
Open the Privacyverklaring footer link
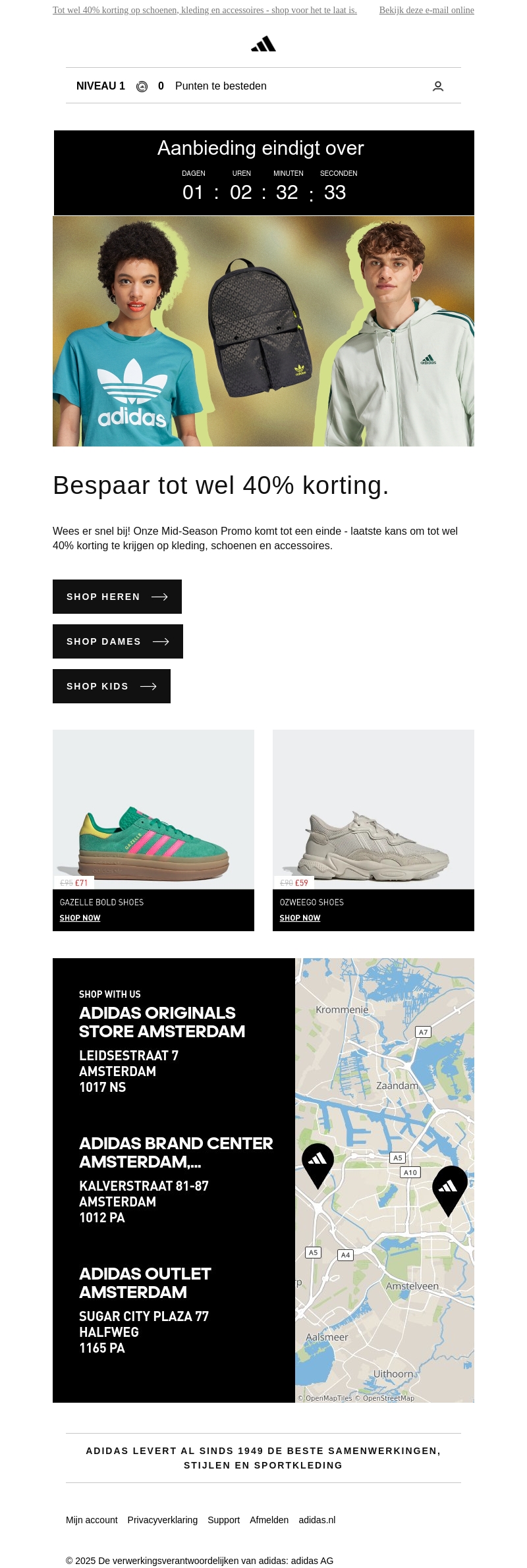pyautogui.click(x=163, y=1520)
